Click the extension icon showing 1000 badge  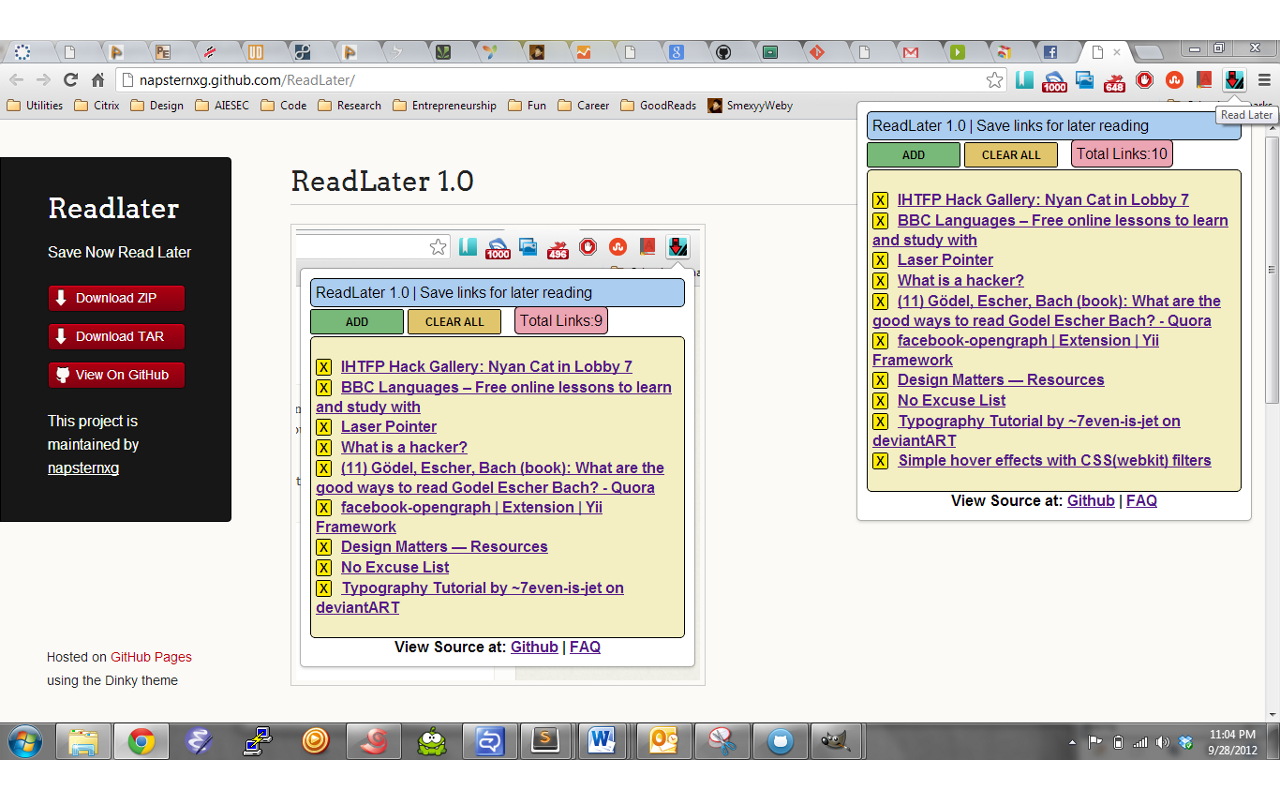point(1054,81)
